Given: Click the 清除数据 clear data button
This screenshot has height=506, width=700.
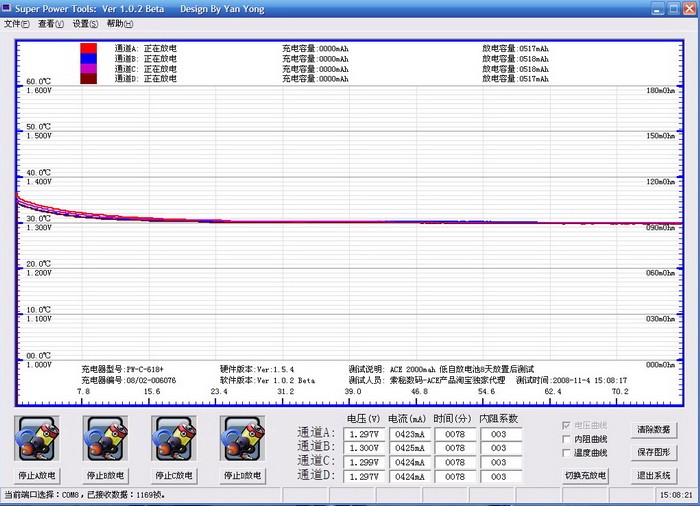Looking at the screenshot, I should pos(654,430).
